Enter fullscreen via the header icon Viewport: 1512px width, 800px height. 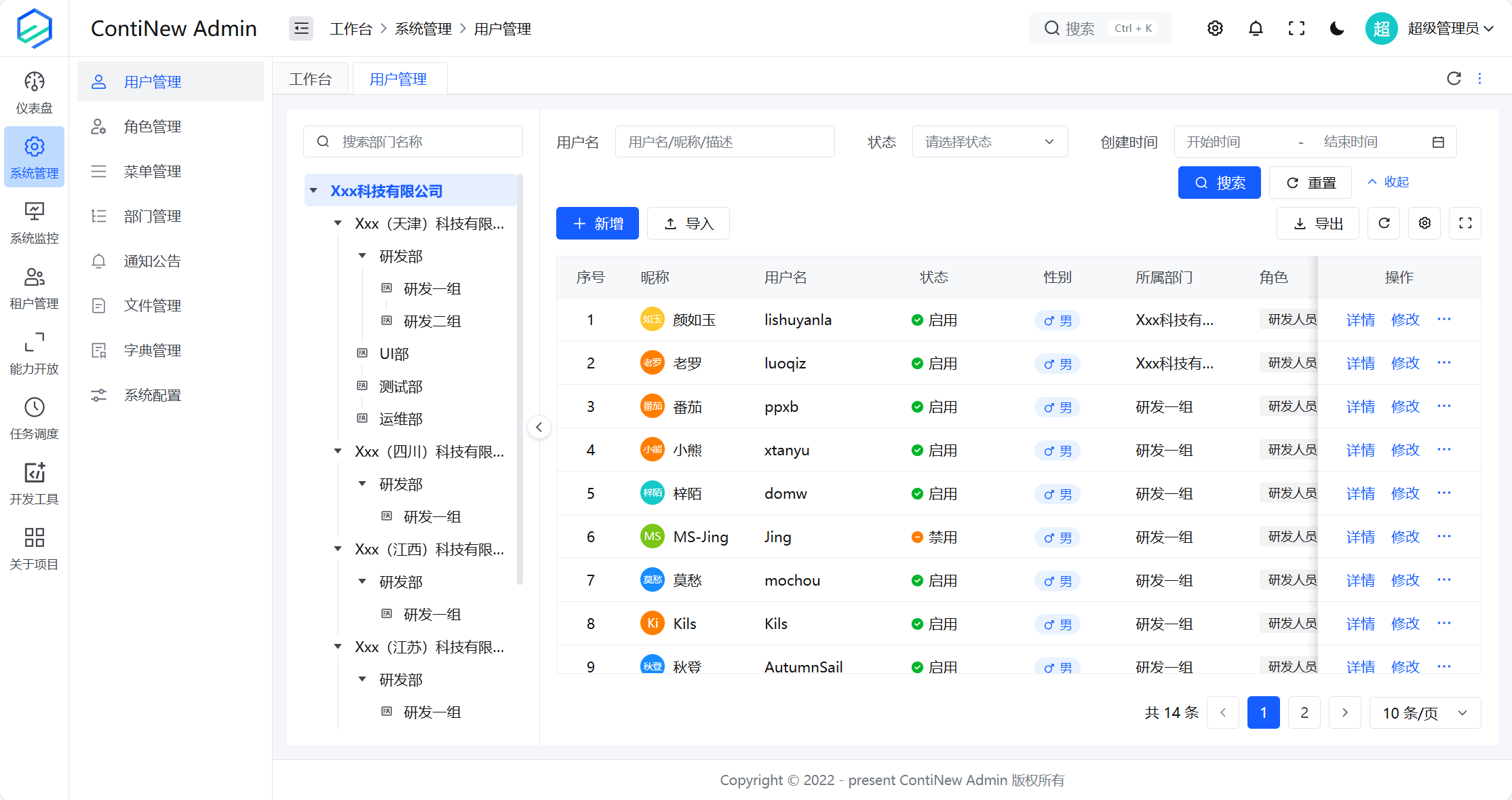(x=1296, y=28)
